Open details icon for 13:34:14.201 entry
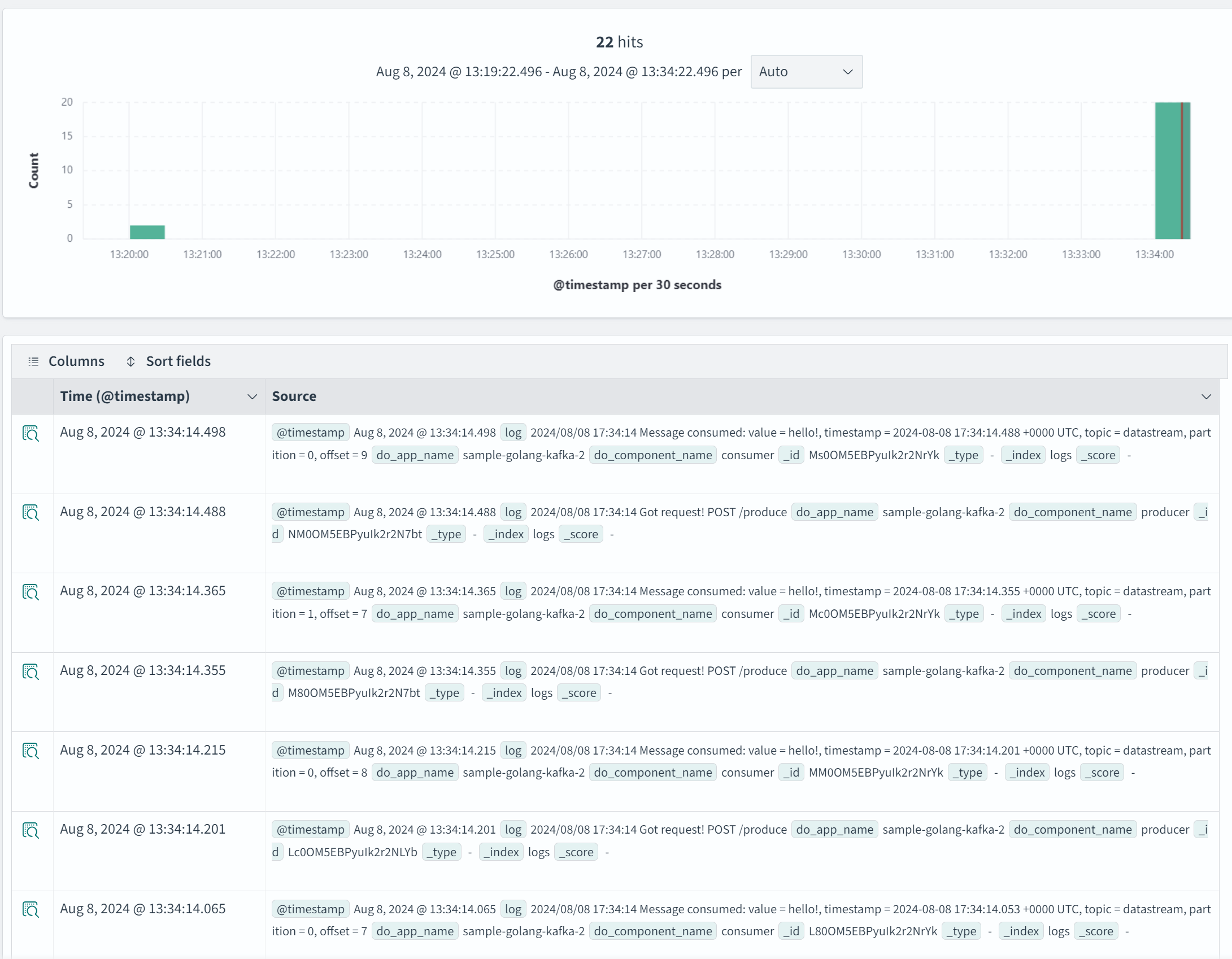Screen dimensions: 1232x959 [x=31, y=830]
